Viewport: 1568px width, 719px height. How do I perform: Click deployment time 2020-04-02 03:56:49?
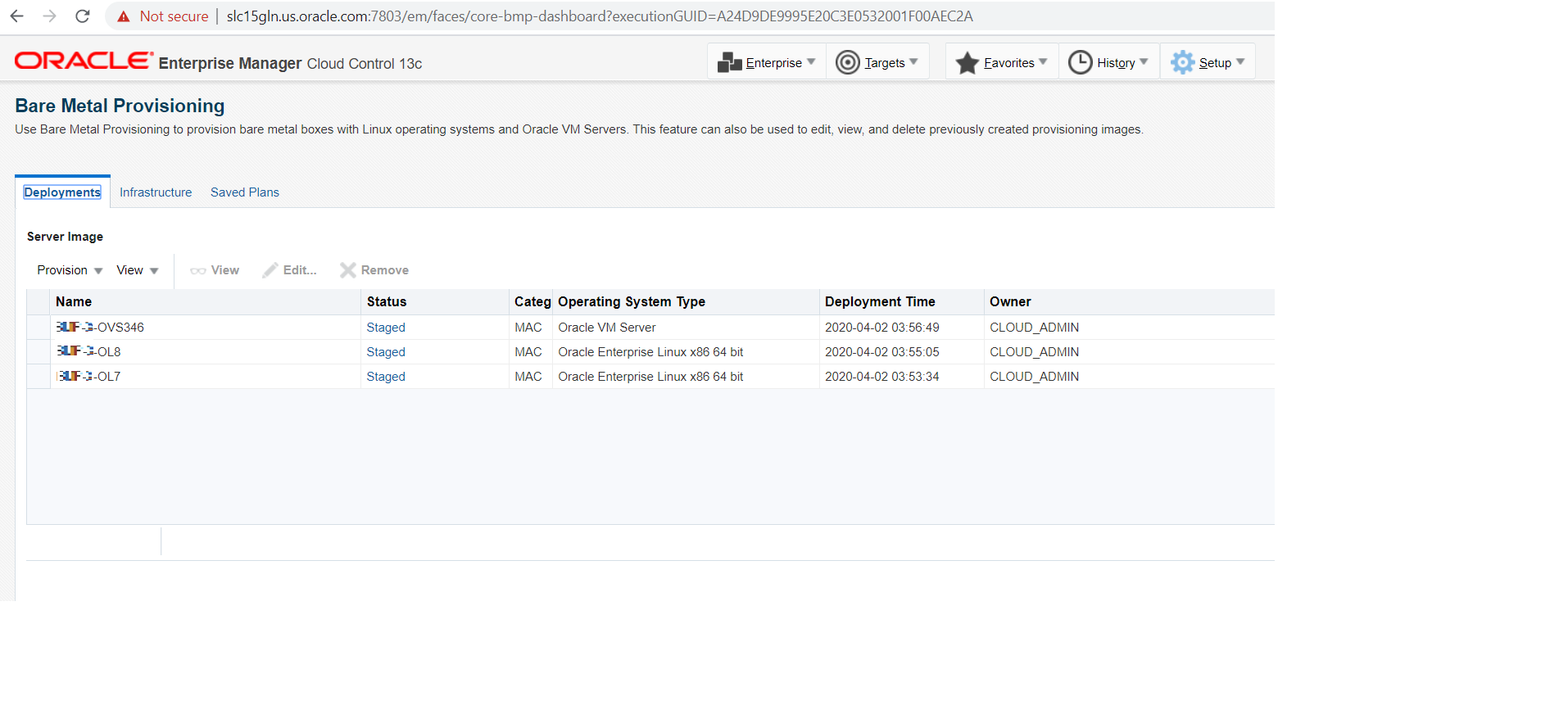(x=882, y=328)
